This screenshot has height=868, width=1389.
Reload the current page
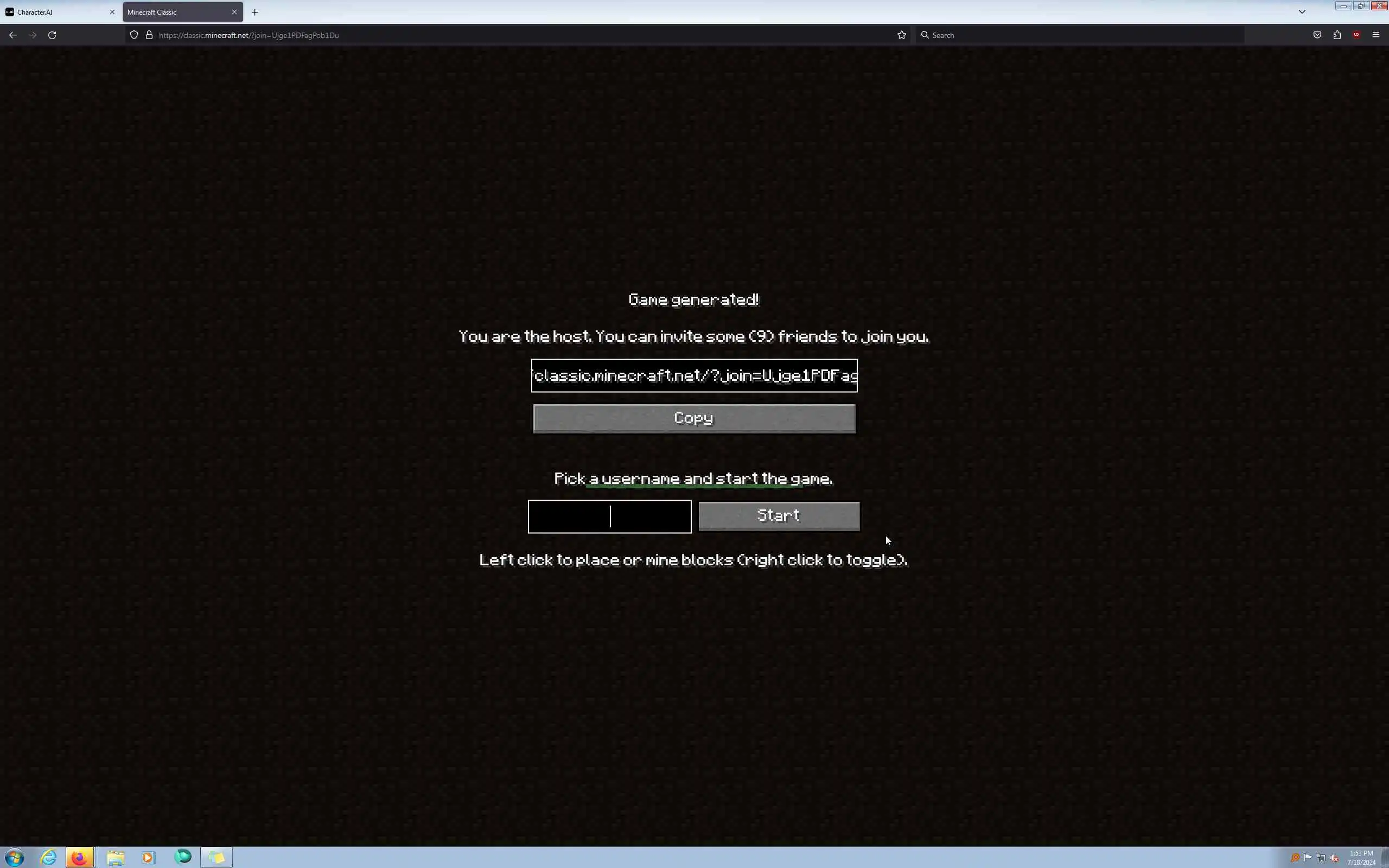[52, 35]
